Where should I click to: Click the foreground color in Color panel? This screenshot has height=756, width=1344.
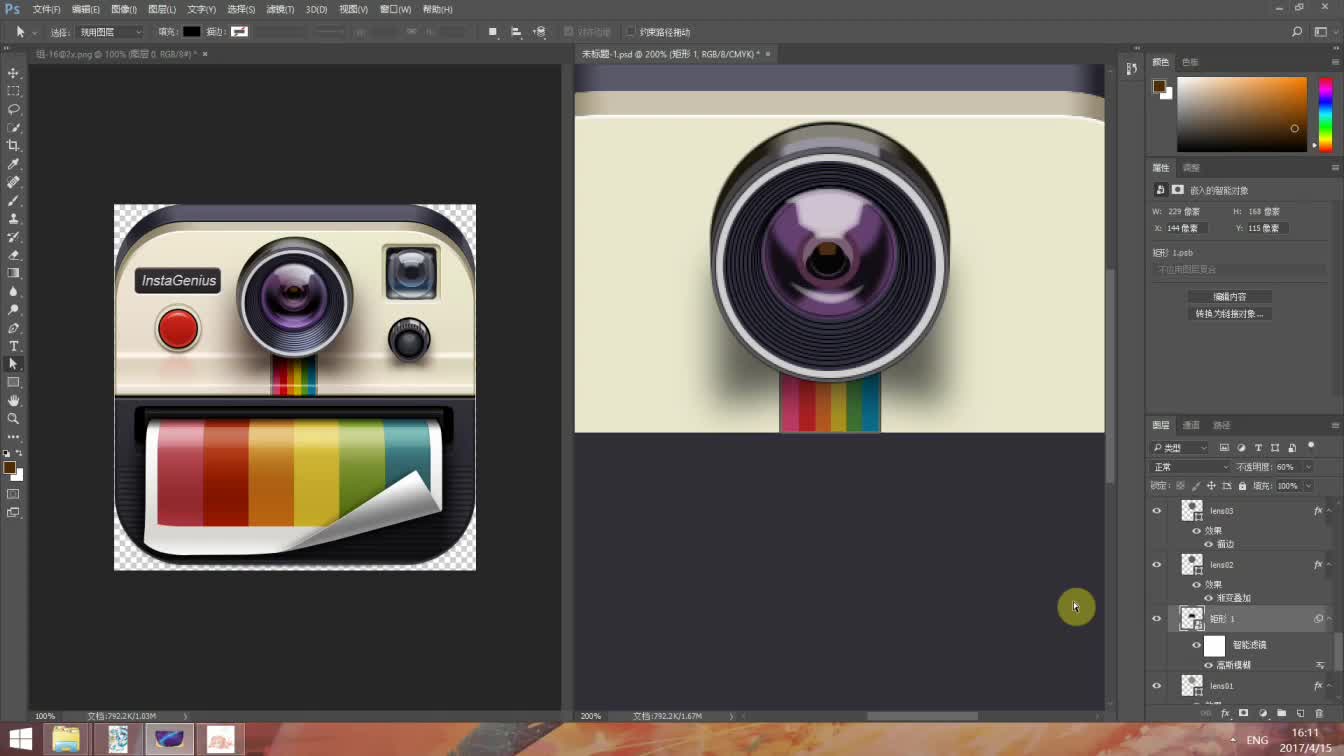[1159, 86]
